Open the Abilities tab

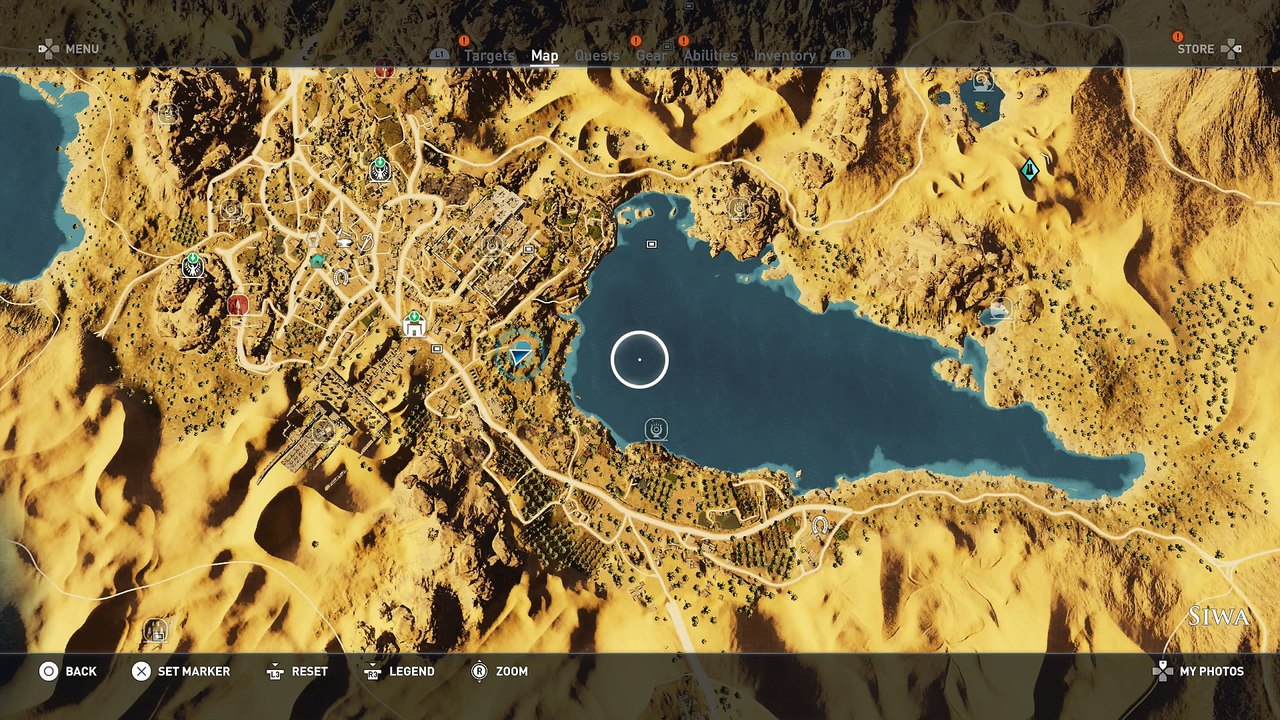(x=710, y=56)
